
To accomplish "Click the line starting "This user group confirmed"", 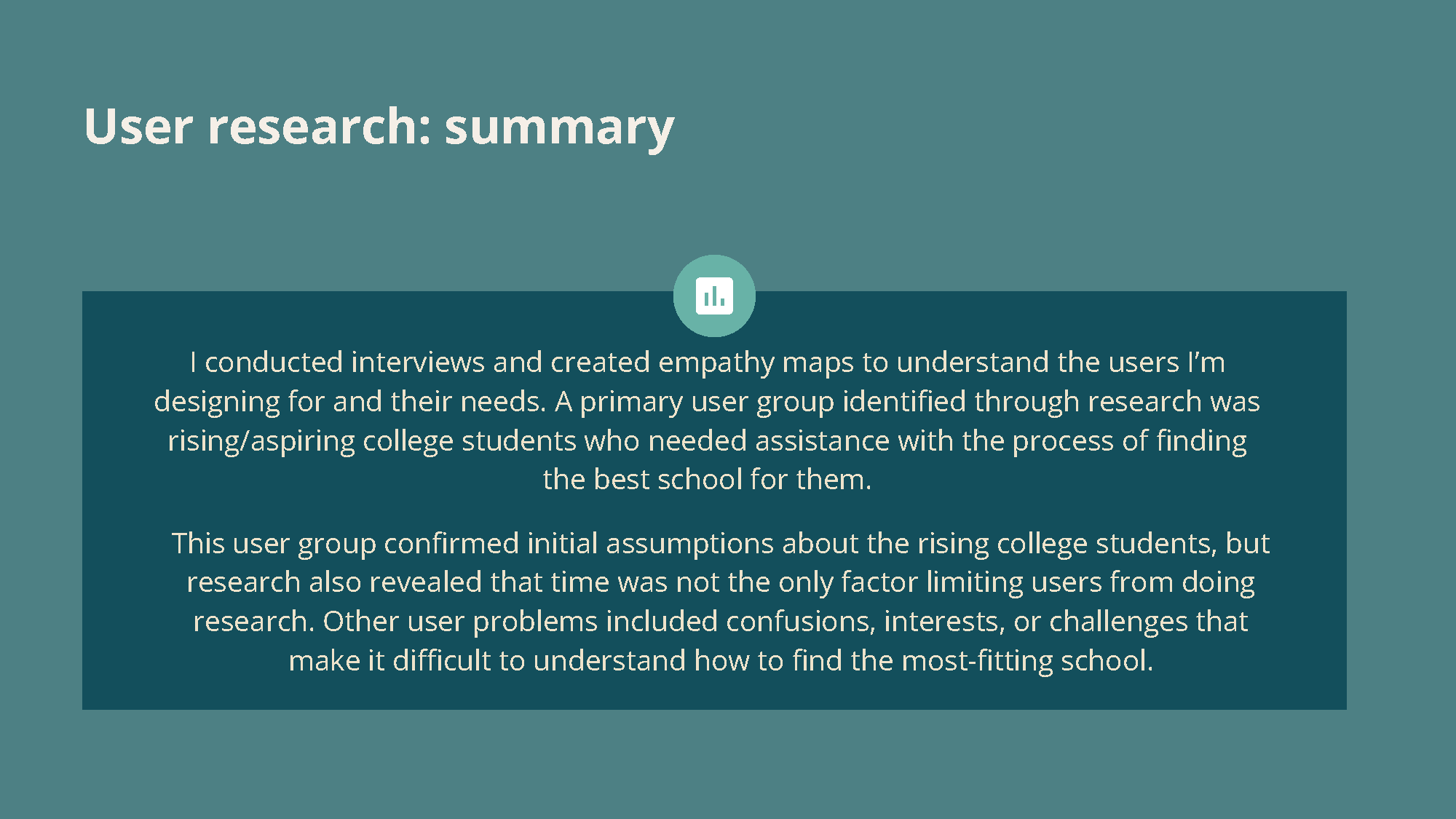I will pyautogui.click(x=721, y=544).
